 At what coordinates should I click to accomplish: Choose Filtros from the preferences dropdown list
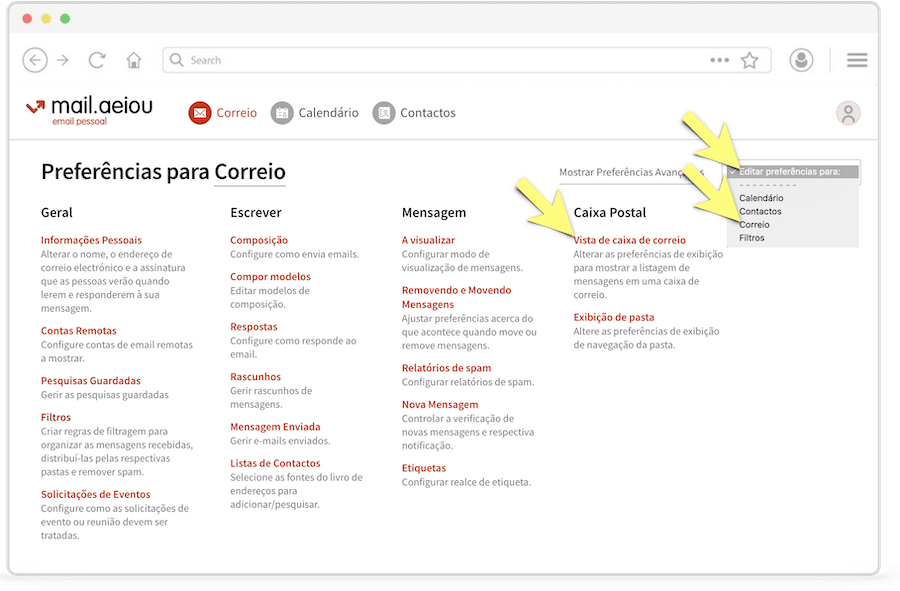pos(752,238)
